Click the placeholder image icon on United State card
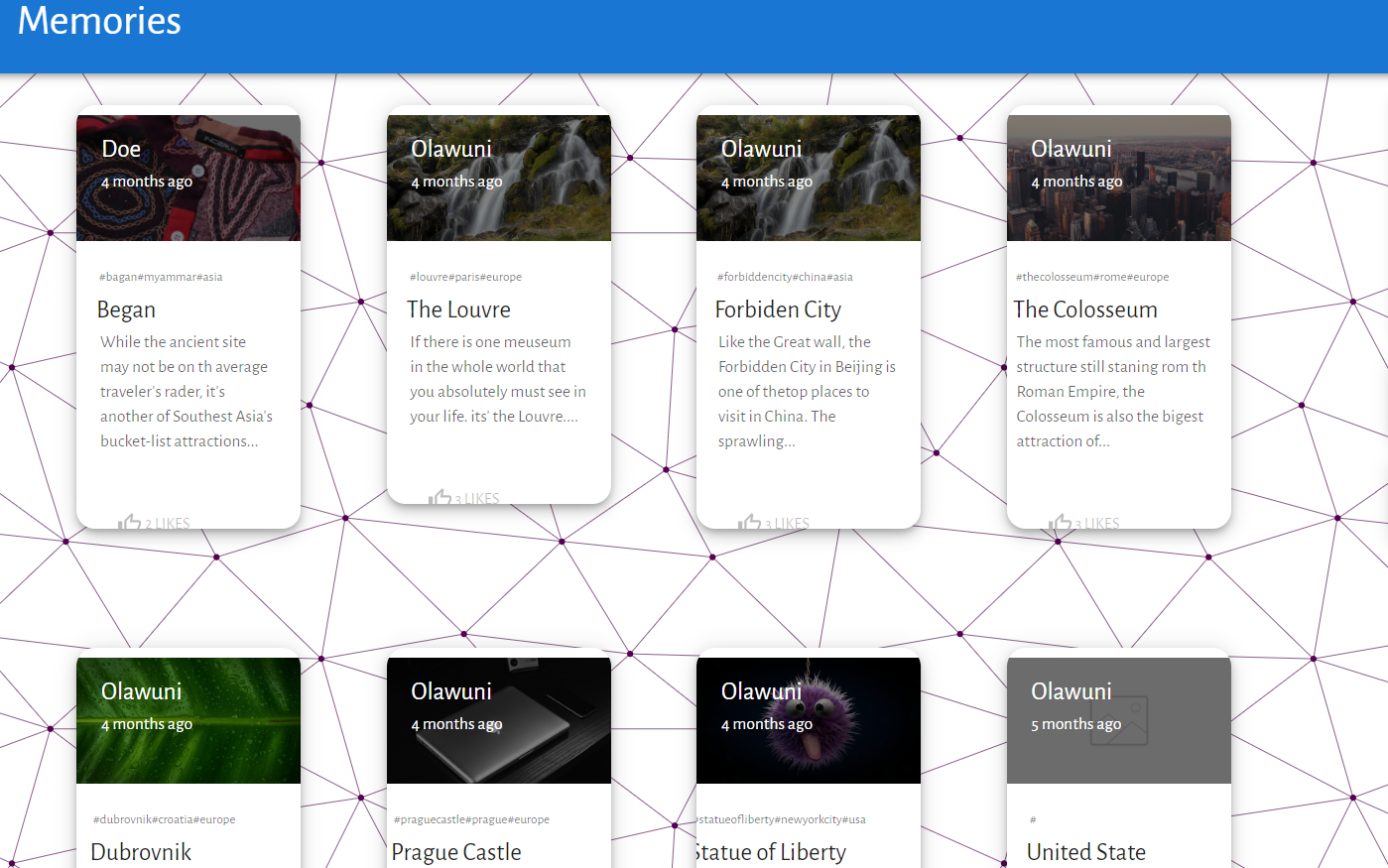Screen dimensions: 1388x868 tap(1118, 720)
